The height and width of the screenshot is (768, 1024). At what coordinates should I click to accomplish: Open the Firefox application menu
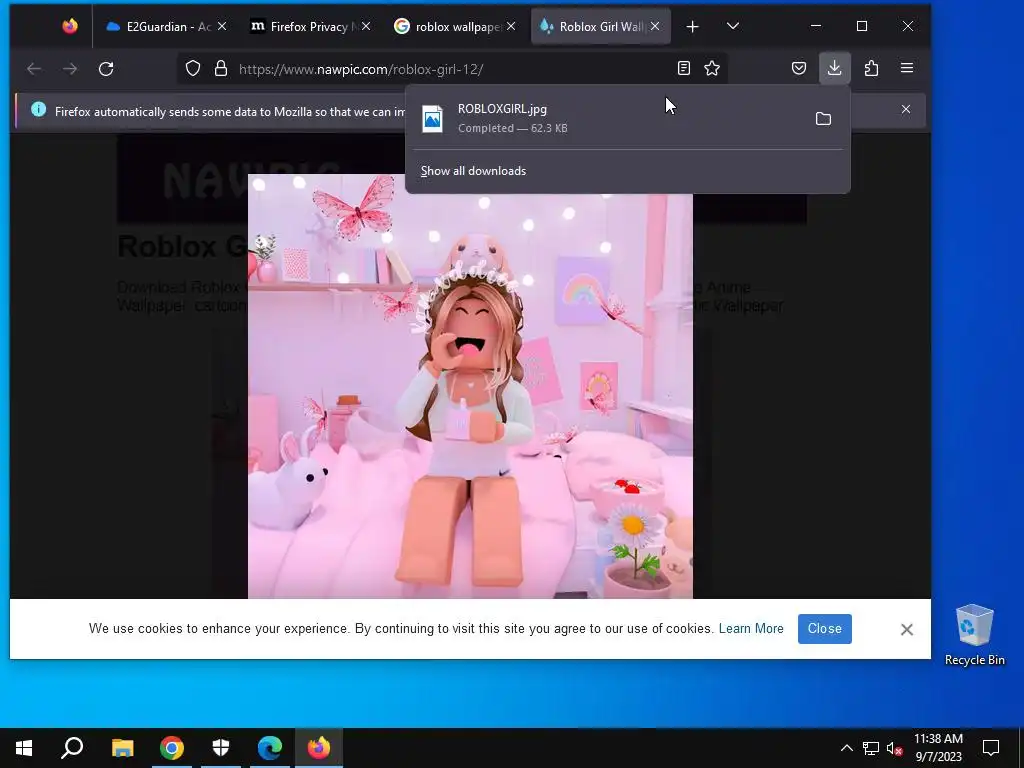coord(907,69)
